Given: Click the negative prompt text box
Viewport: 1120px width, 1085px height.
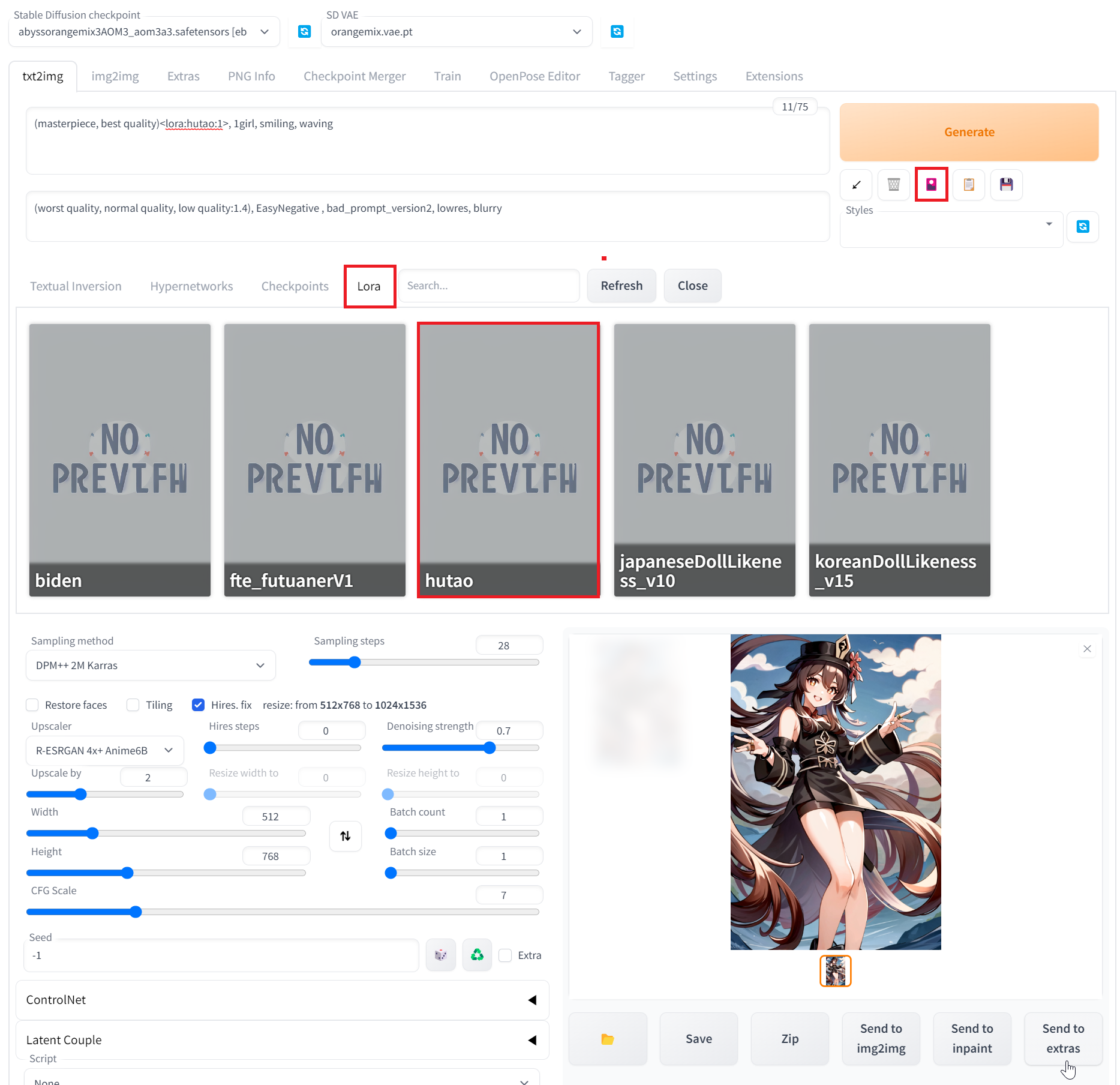Looking at the screenshot, I should click(428, 217).
